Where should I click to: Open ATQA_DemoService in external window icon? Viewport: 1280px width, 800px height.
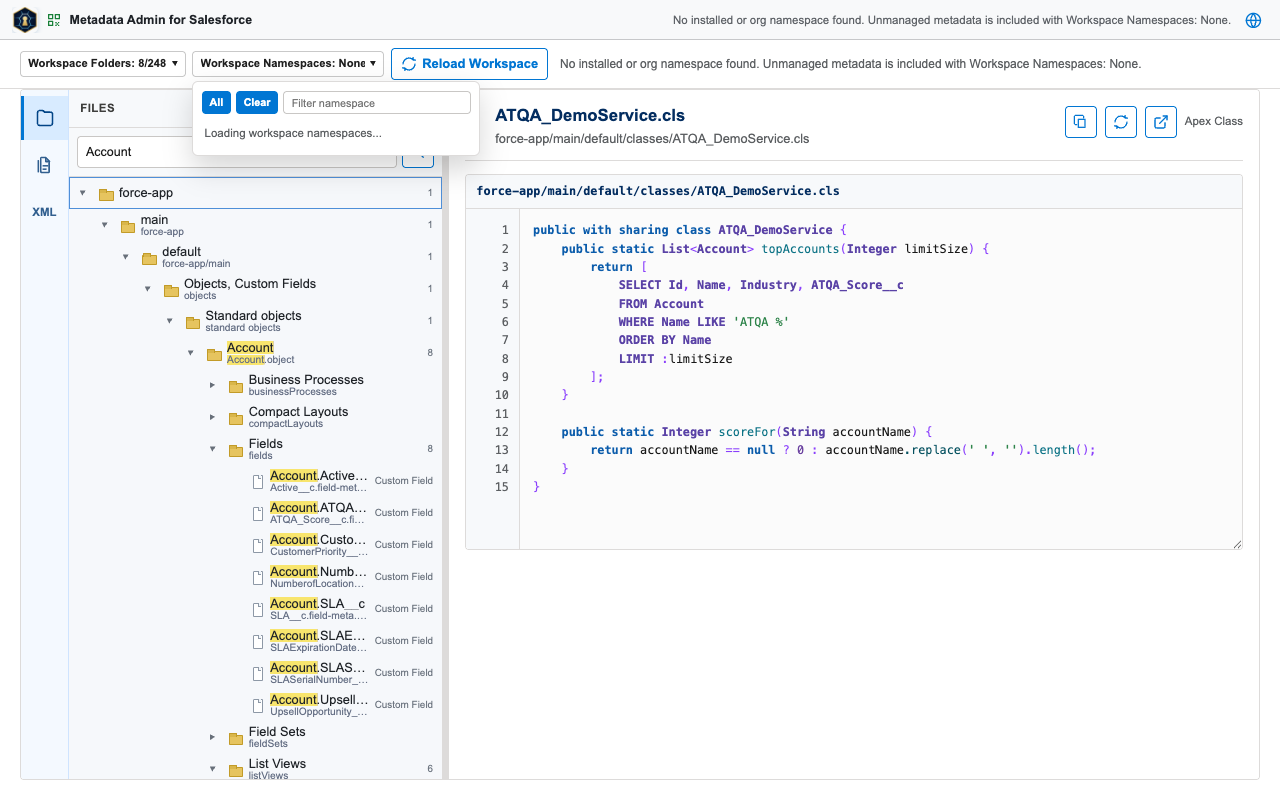(x=1161, y=122)
